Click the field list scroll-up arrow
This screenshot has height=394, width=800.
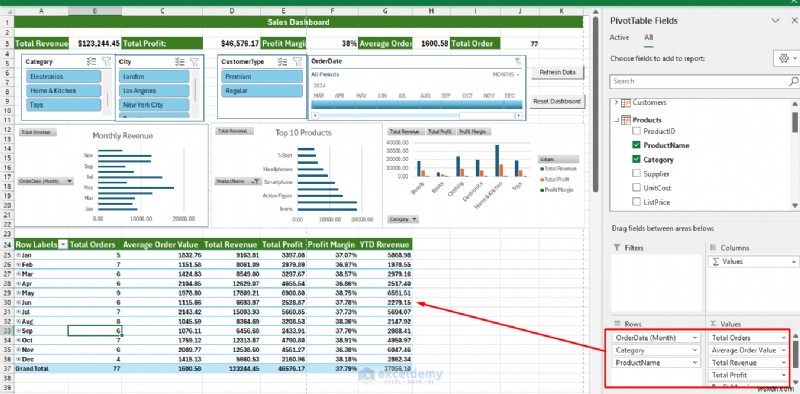click(x=794, y=103)
